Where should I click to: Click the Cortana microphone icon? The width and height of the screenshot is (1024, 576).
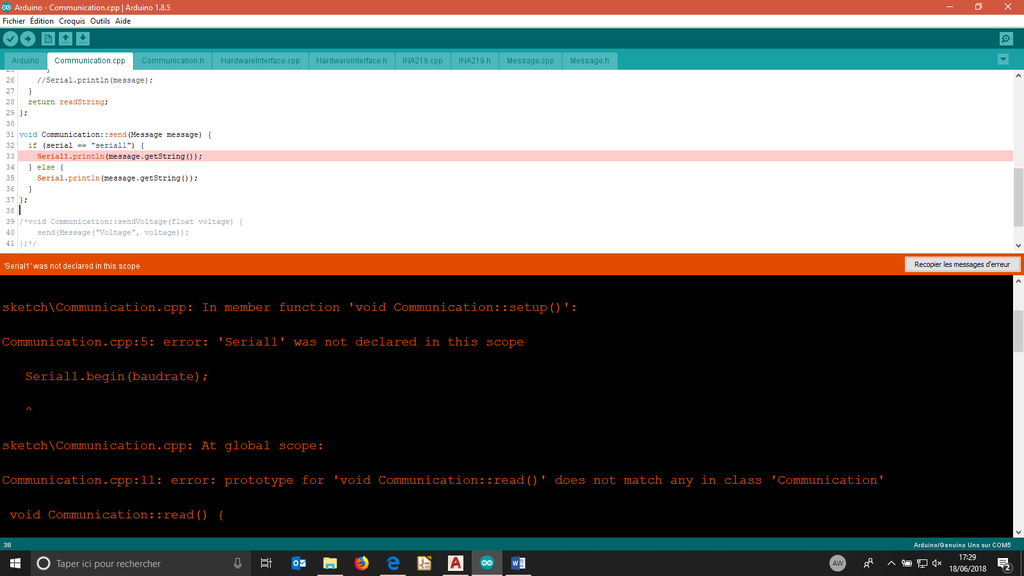[238, 563]
